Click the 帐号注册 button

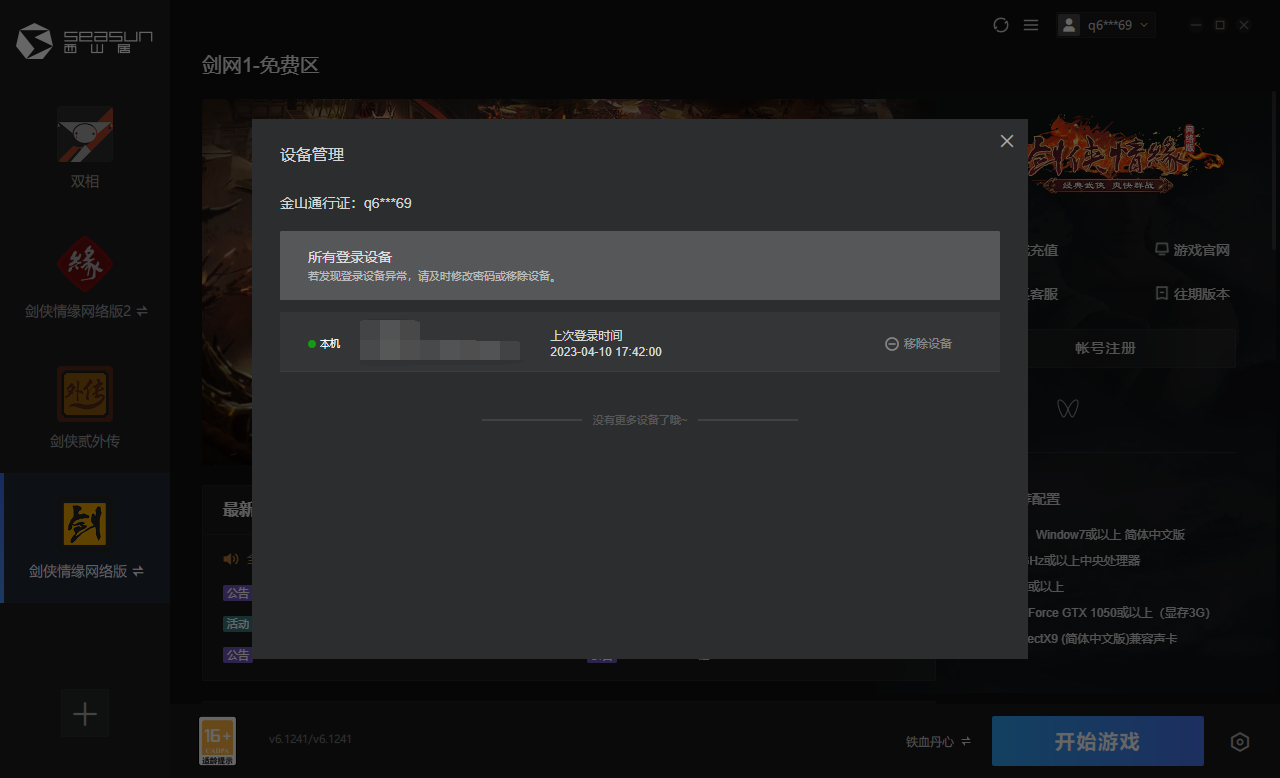(x=1105, y=348)
